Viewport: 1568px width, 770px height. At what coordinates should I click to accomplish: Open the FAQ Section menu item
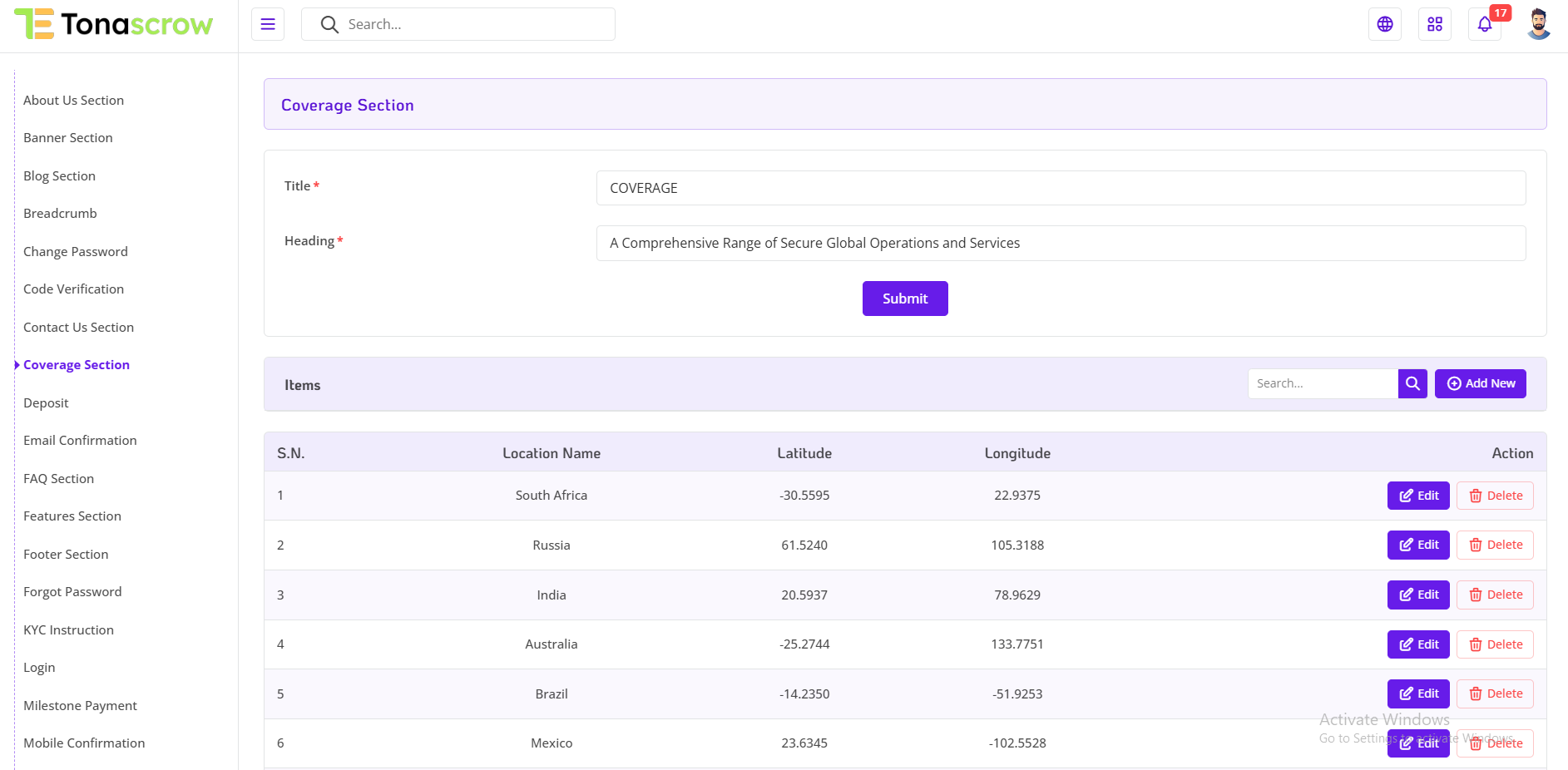pyautogui.click(x=58, y=478)
